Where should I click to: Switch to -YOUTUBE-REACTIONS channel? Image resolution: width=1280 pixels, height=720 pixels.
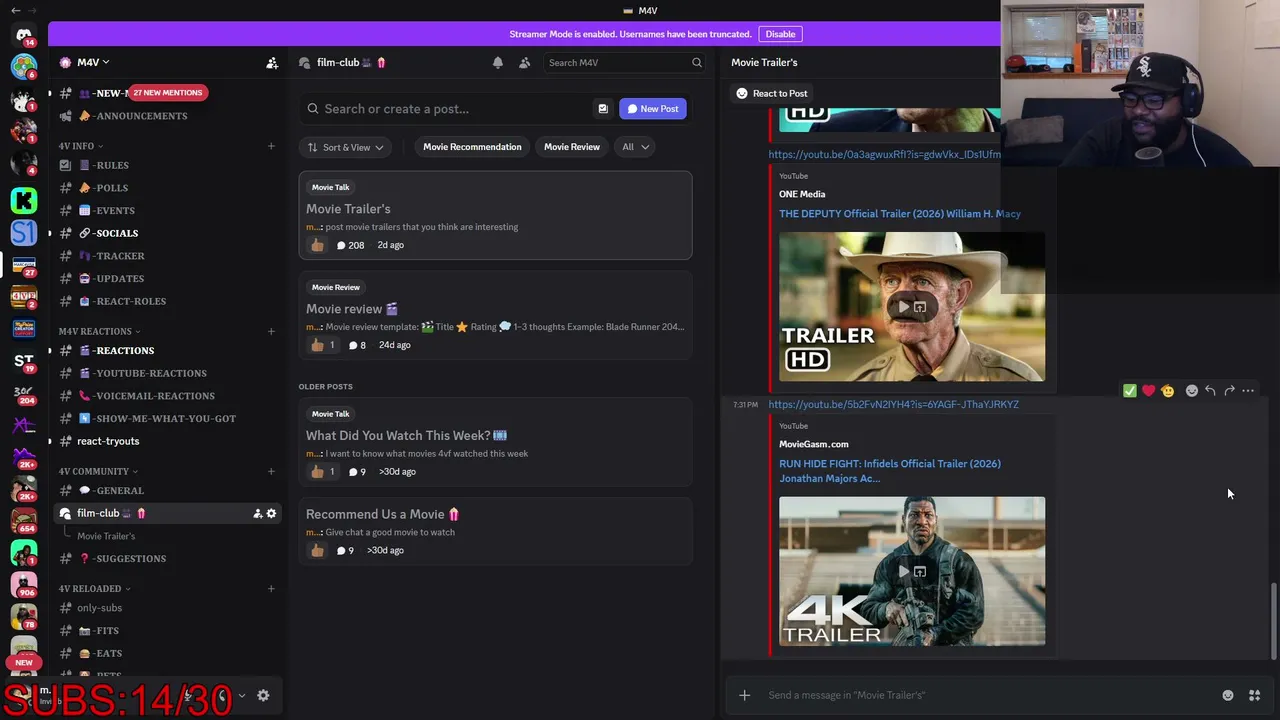(166, 373)
